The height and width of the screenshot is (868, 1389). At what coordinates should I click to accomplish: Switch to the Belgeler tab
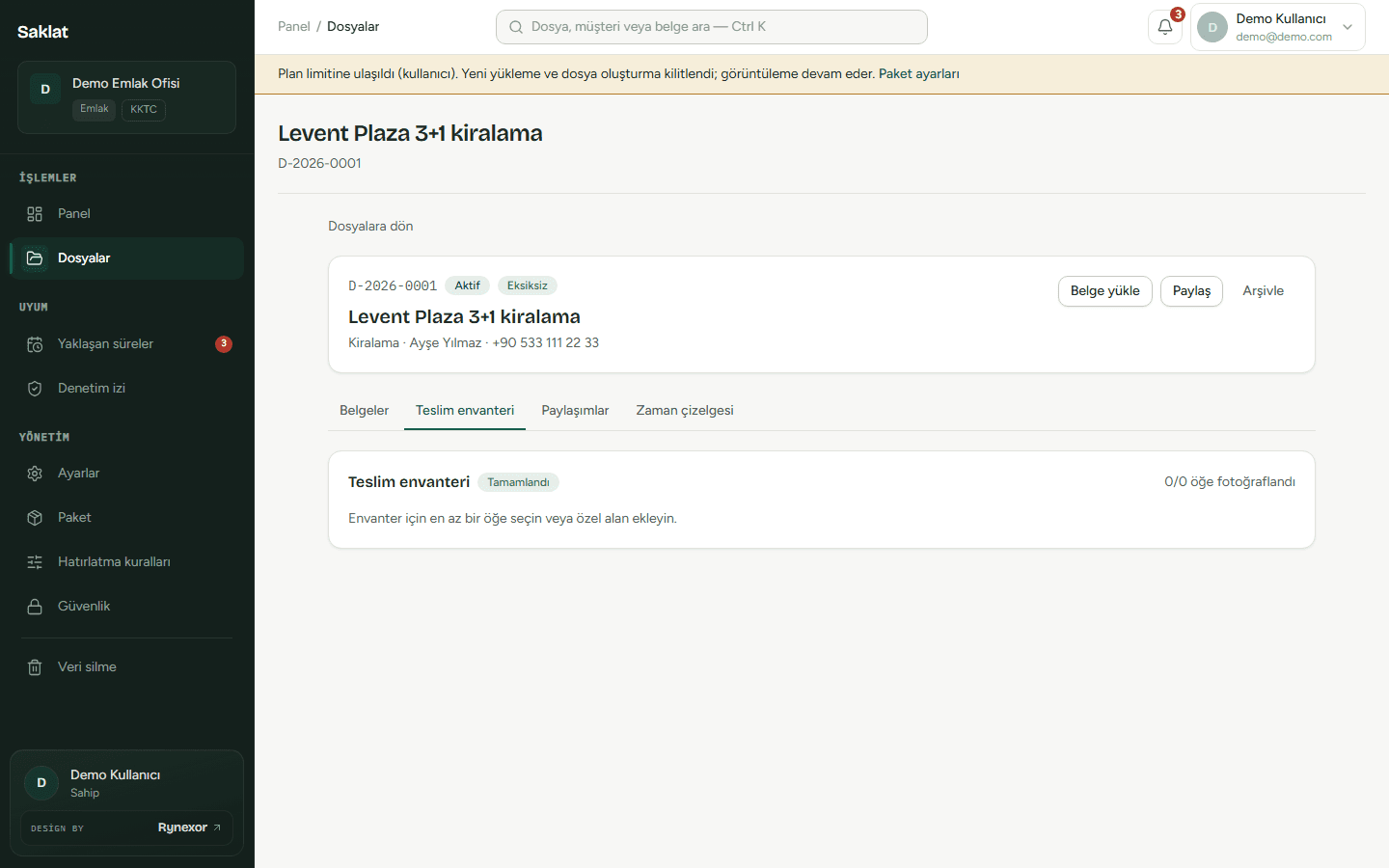(x=364, y=411)
